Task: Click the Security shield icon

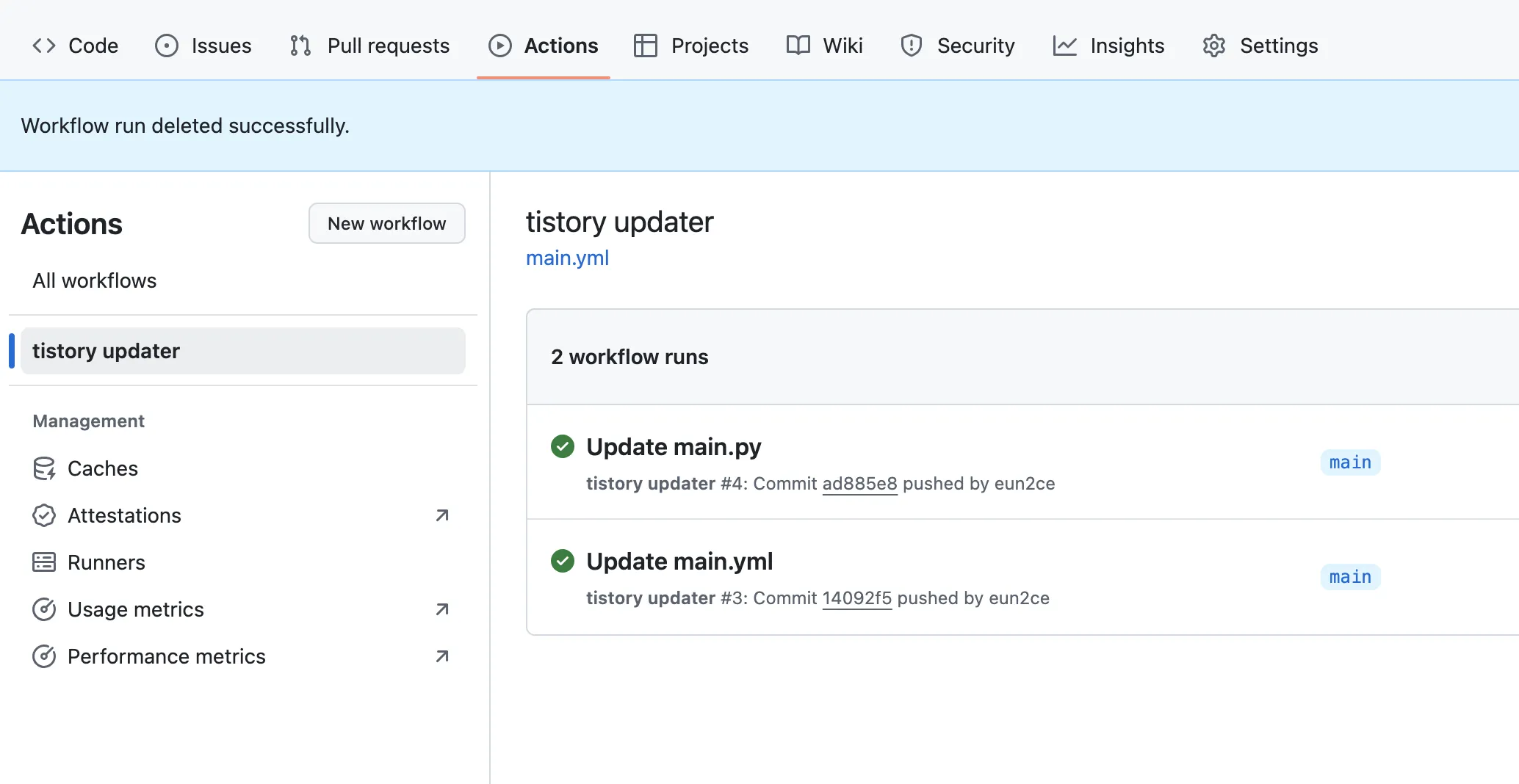Action: [911, 46]
